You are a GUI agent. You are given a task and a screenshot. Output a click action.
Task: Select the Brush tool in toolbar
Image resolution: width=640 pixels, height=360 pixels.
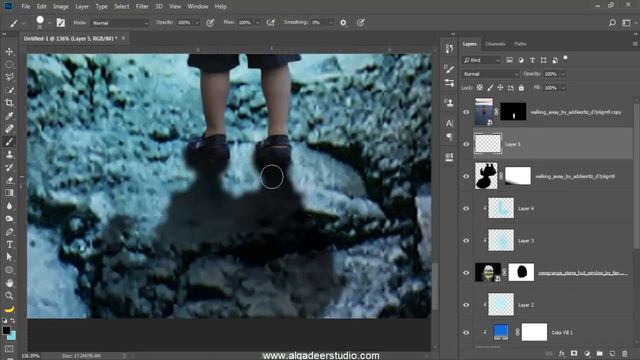[x=9, y=142]
